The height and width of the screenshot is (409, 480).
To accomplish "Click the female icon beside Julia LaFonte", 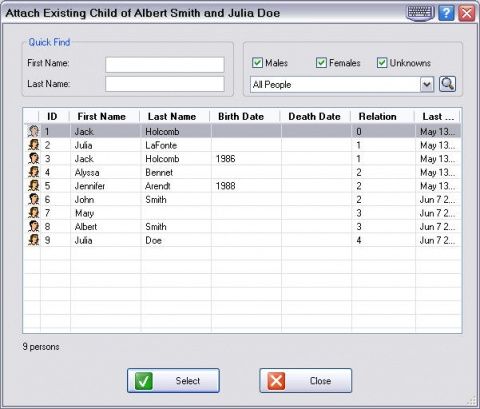I will [34, 145].
